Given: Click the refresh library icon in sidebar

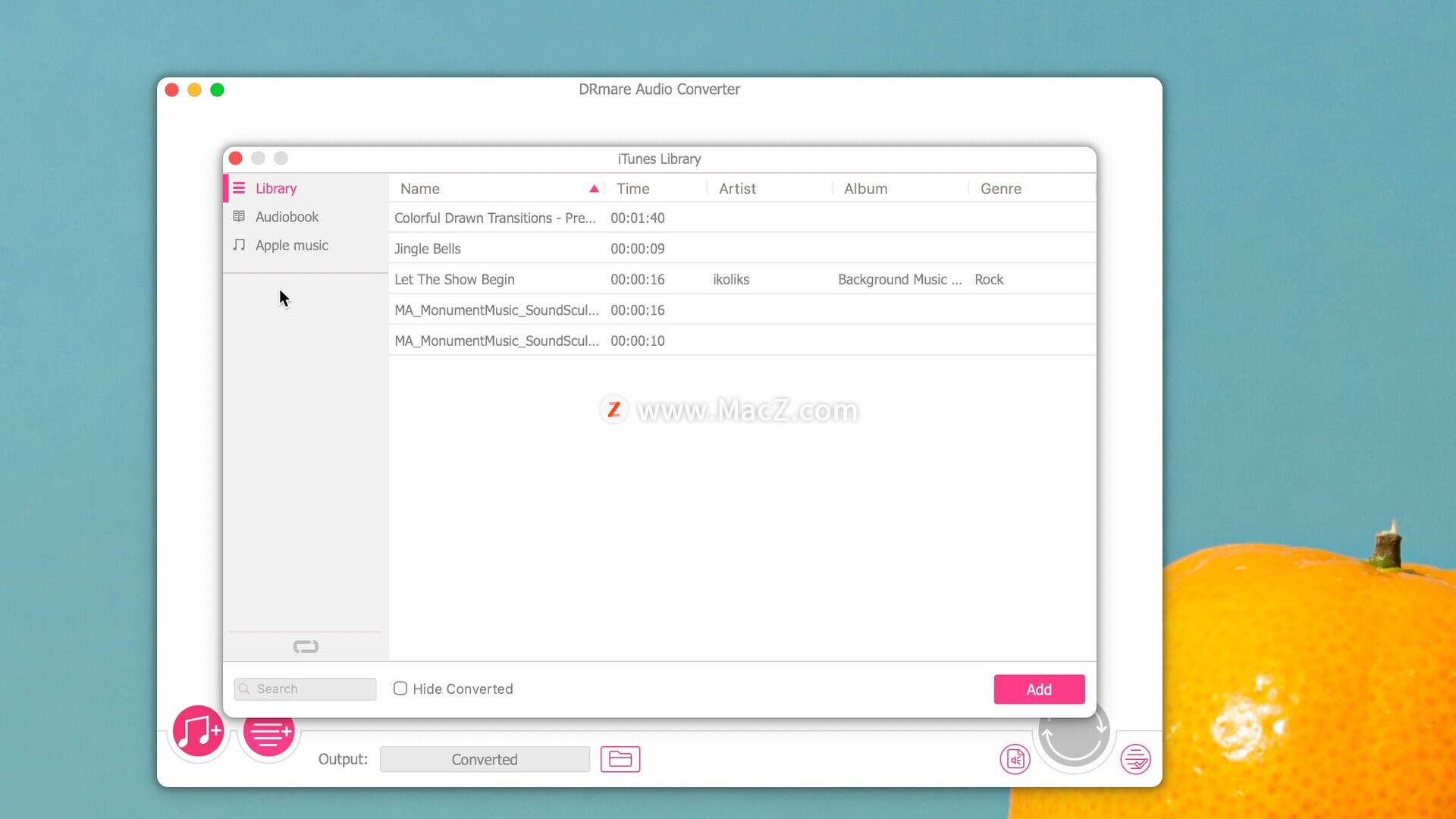Looking at the screenshot, I should pos(306,647).
